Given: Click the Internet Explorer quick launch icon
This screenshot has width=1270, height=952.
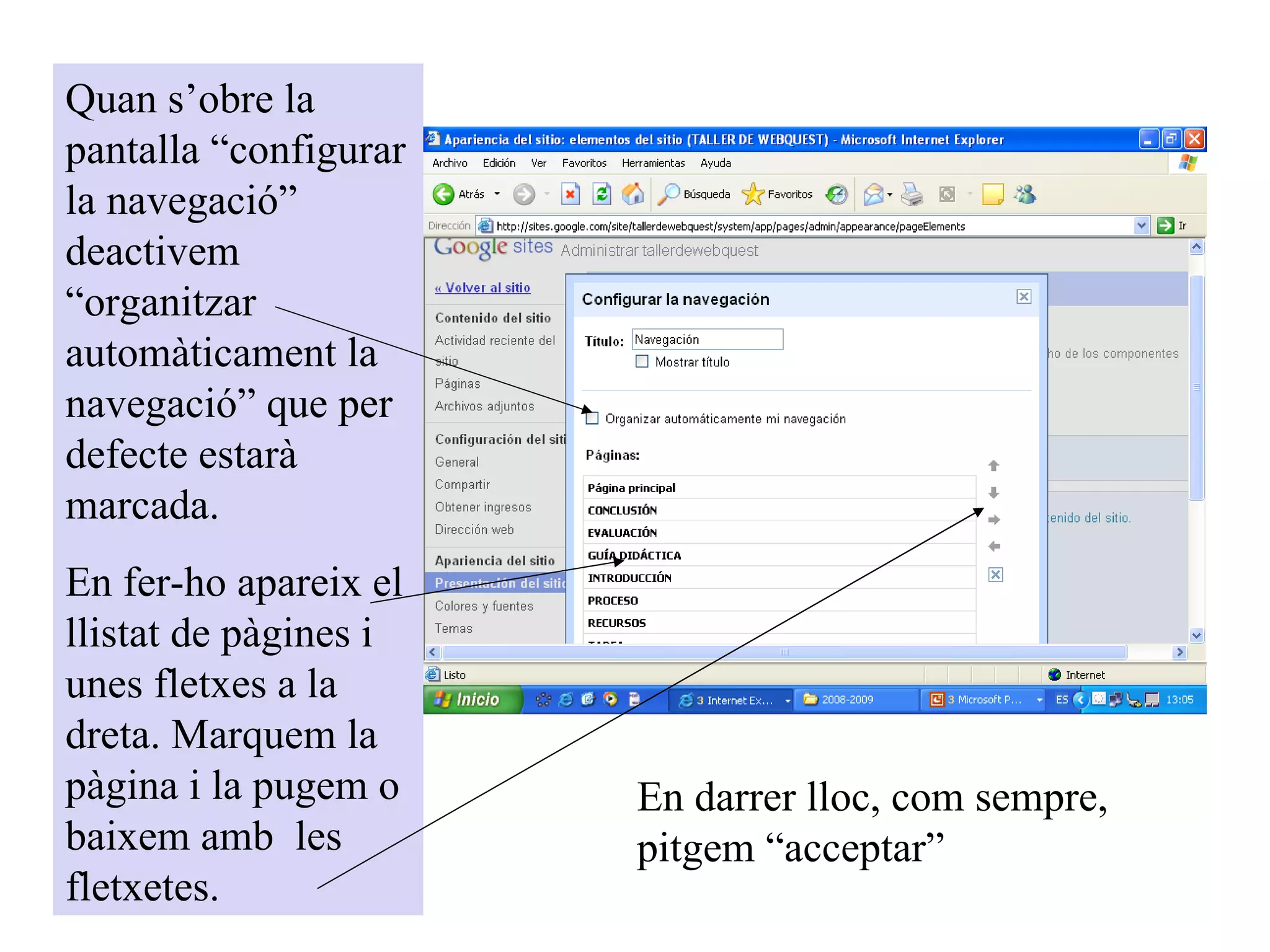Looking at the screenshot, I should pyautogui.click(x=566, y=699).
